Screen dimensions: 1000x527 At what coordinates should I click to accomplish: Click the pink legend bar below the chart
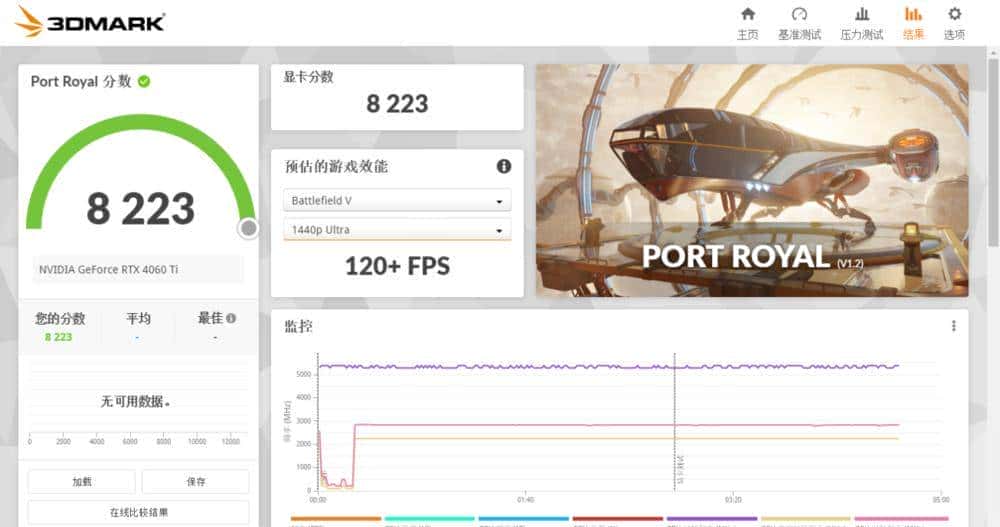(901, 519)
